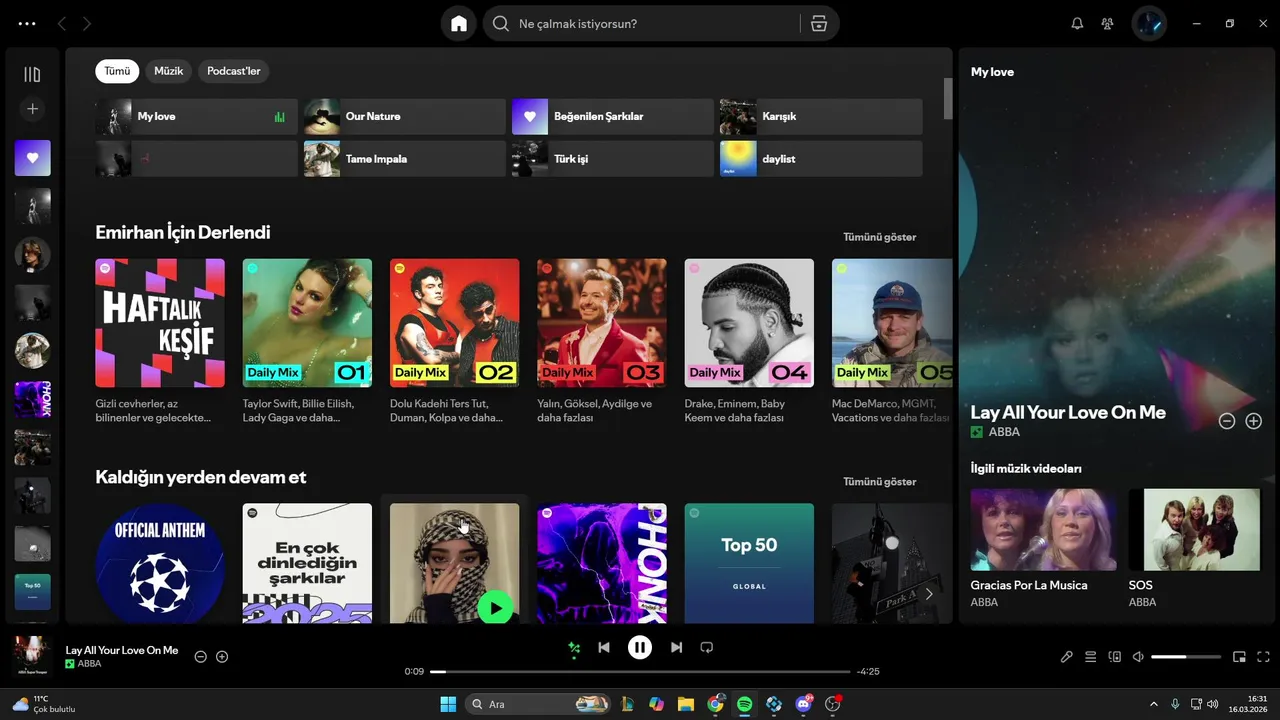Open the SOS music video
Screen dimensions: 1280x720
pyautogui.click(x=1194, y=529)
